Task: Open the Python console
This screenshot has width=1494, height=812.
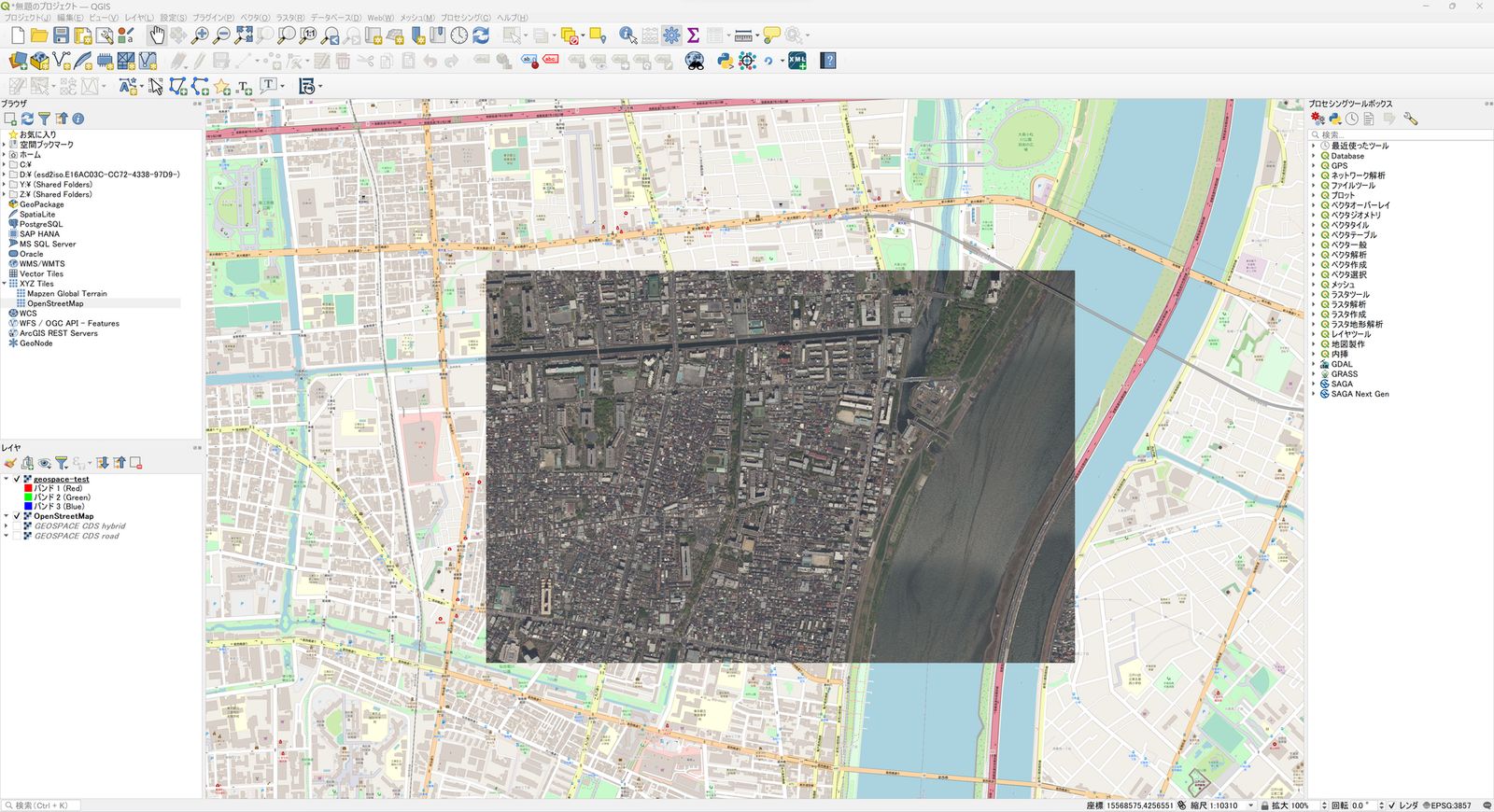Action: pyautogui.click(x=725, y=61)
